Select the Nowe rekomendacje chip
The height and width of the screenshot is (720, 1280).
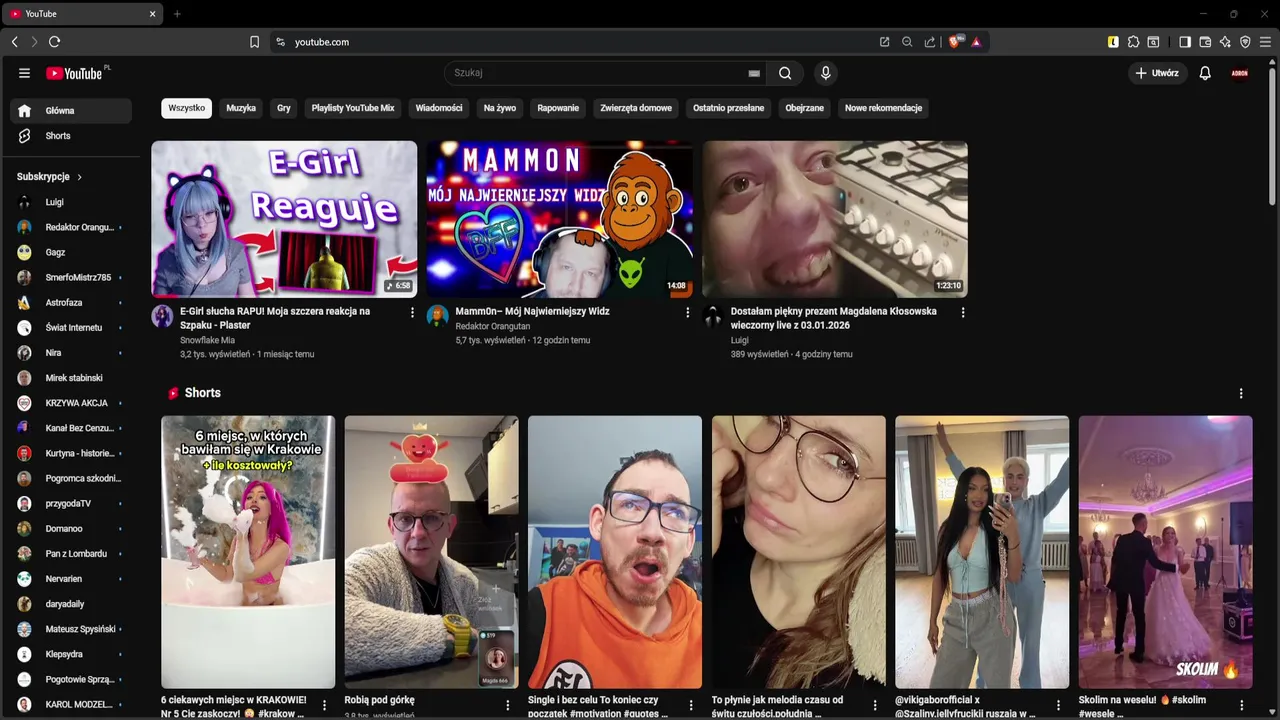[883, 108]
